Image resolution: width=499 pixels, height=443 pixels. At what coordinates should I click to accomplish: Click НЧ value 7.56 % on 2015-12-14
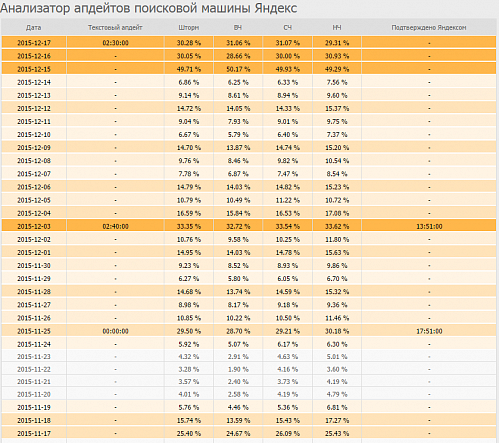pyautogui.click(x=337, y=82)
